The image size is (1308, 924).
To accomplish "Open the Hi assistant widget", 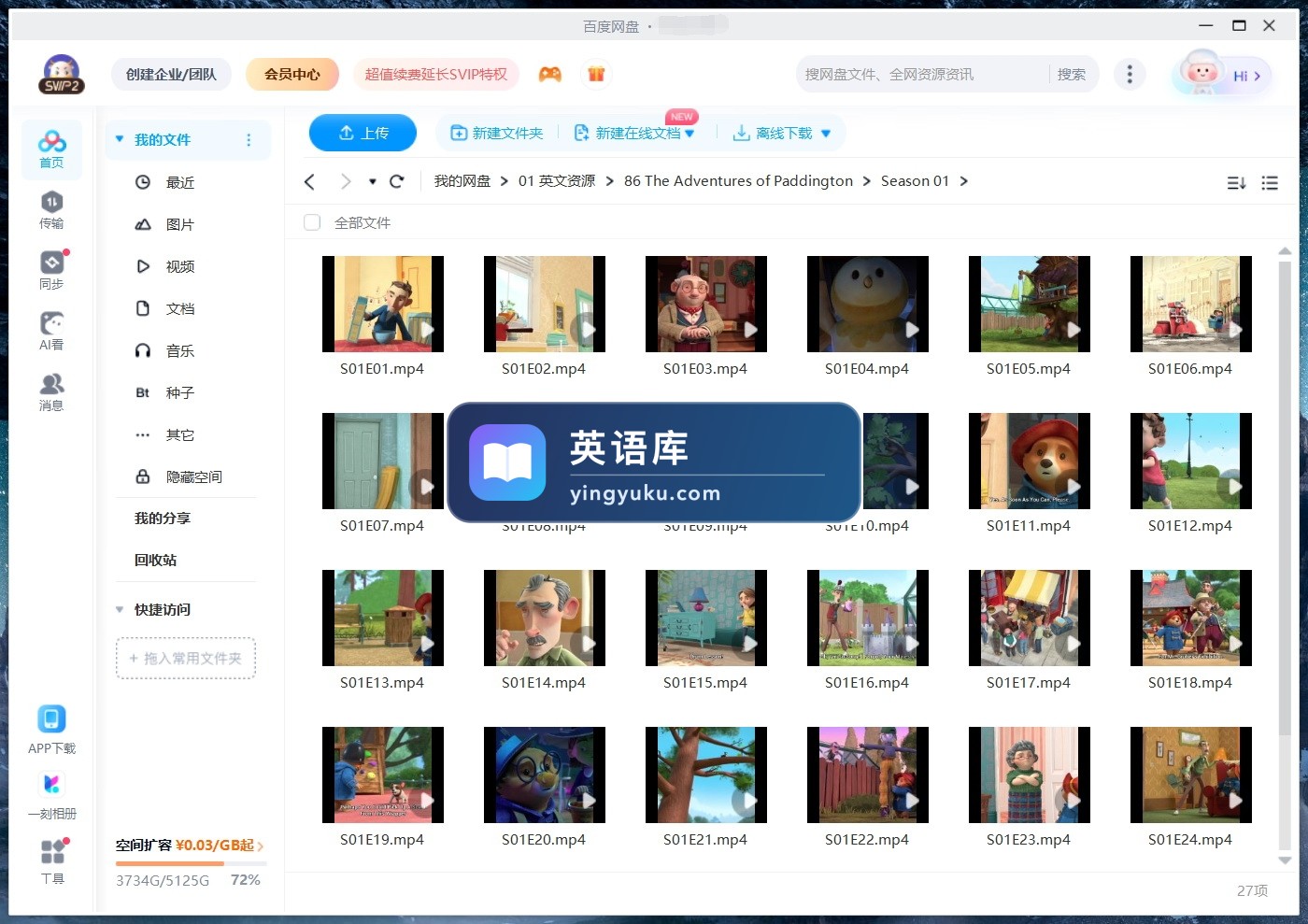I will click(x=1221, y=74).
